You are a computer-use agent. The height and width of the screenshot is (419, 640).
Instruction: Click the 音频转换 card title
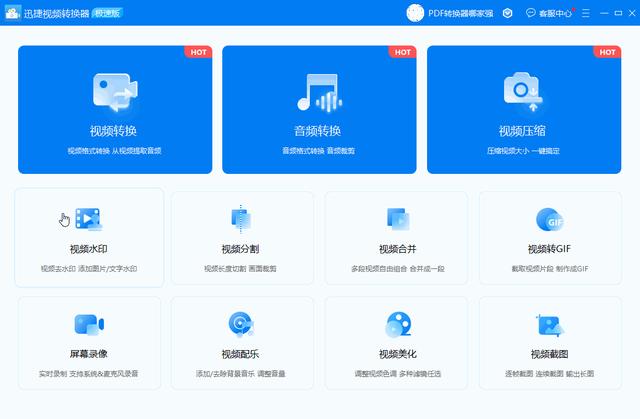[x=317, y=131]
